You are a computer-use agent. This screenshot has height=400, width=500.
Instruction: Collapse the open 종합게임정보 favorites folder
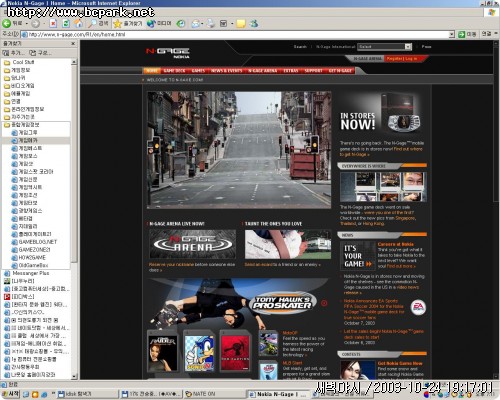tap(21, 125)
